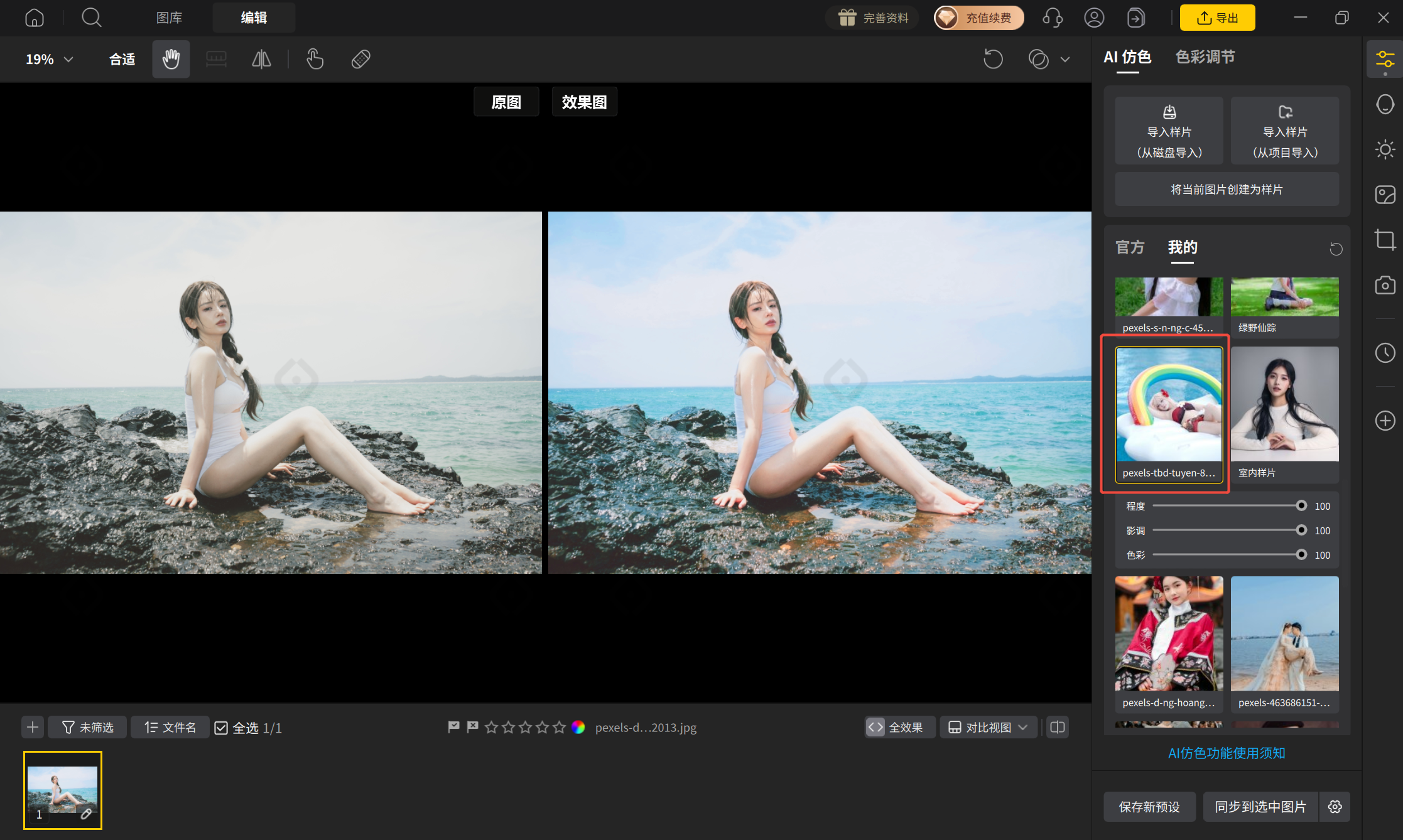This screenshot has width=1403, height=840.
Task: Toggle the split compare view icon
Action: (x=1058, y=727)
